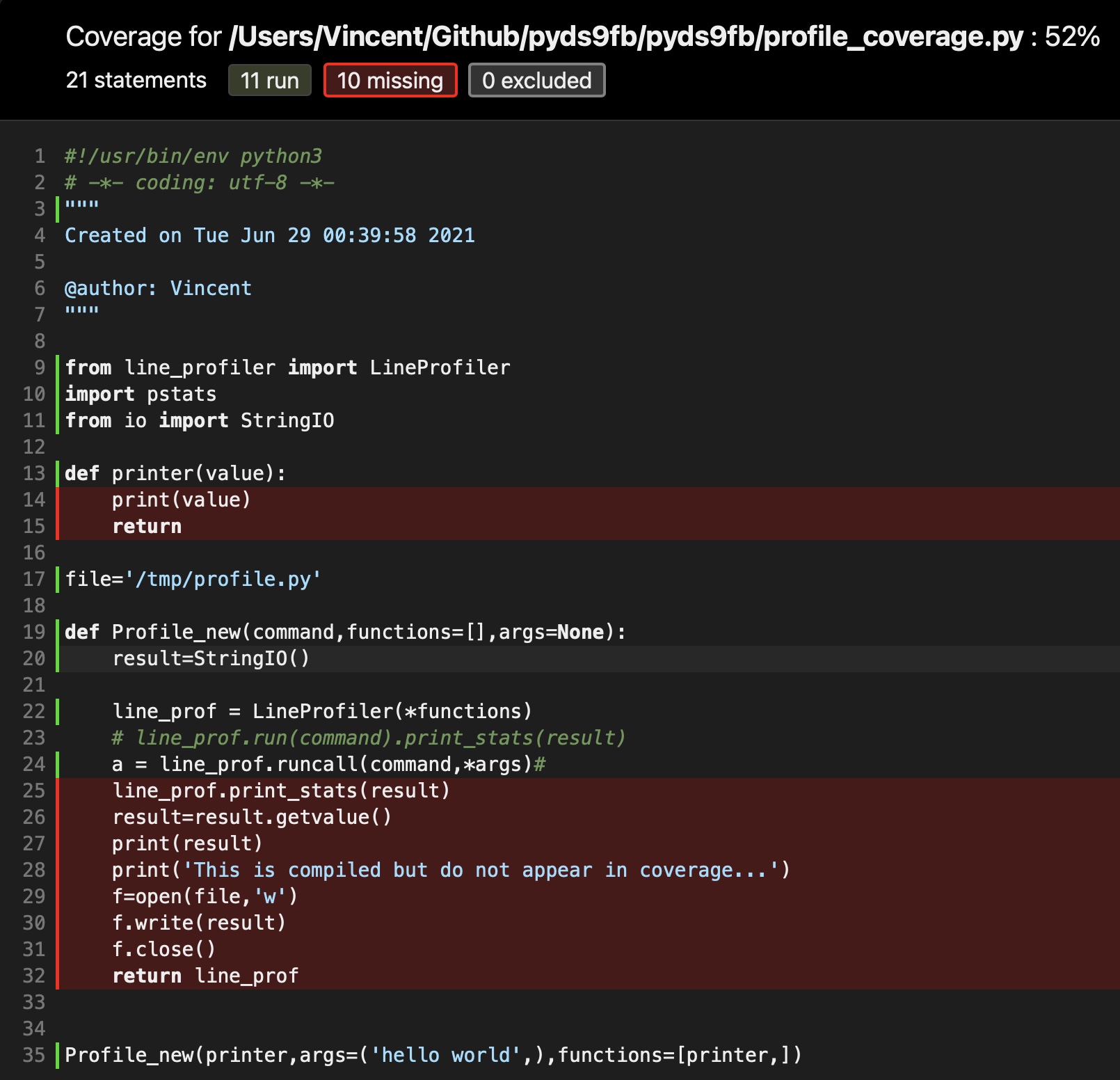The height and width of the screenshot is (1080, 1120).
Task: Toggle the "0 excluded" filter button
Action: coord(536,81)
